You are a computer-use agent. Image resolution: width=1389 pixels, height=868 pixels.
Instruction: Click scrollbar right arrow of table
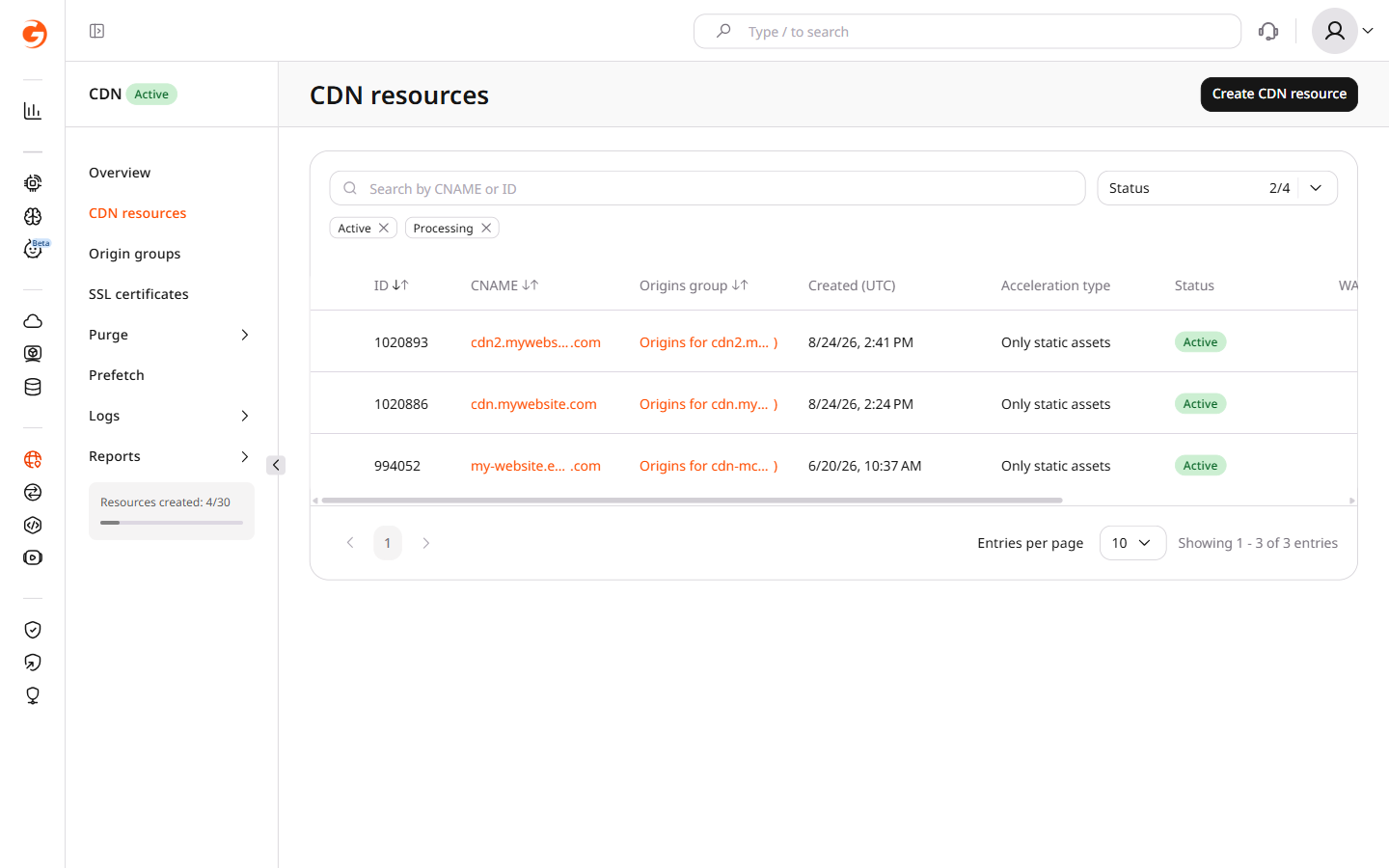click(x=1352, y=501)
